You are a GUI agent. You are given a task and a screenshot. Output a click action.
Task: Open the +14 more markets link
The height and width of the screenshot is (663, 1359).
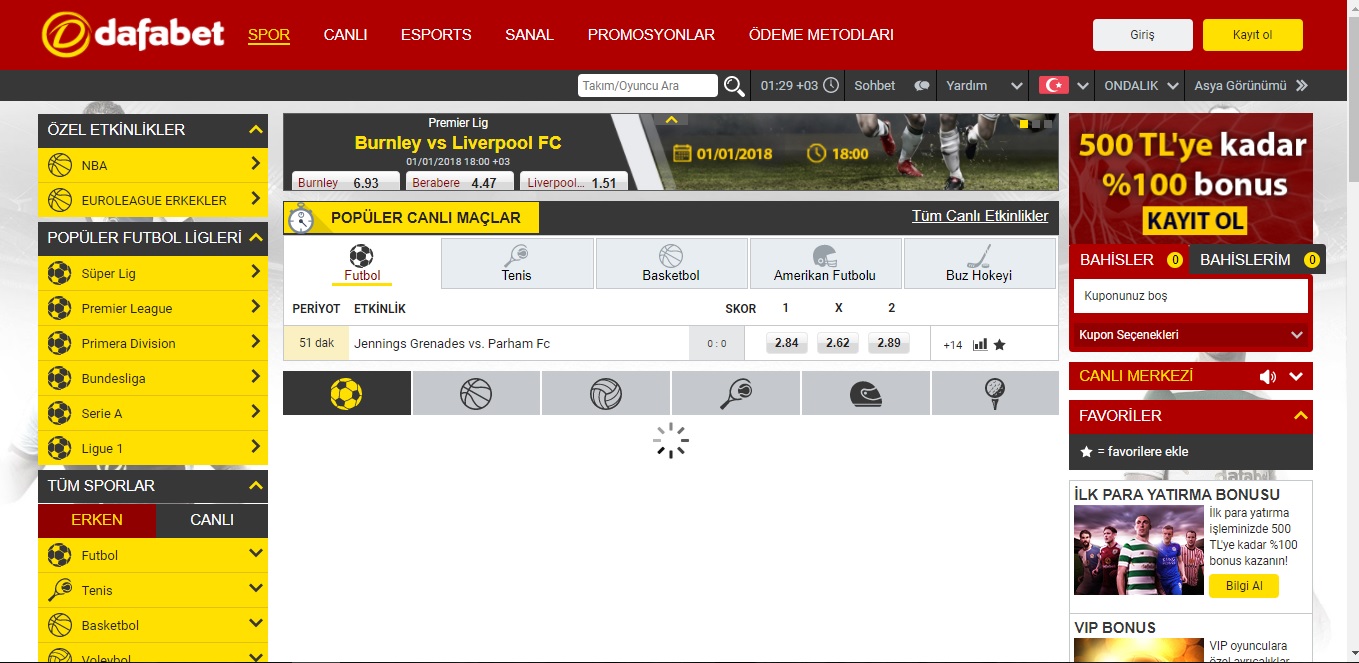pyautogui.click(x=952, y=345)
